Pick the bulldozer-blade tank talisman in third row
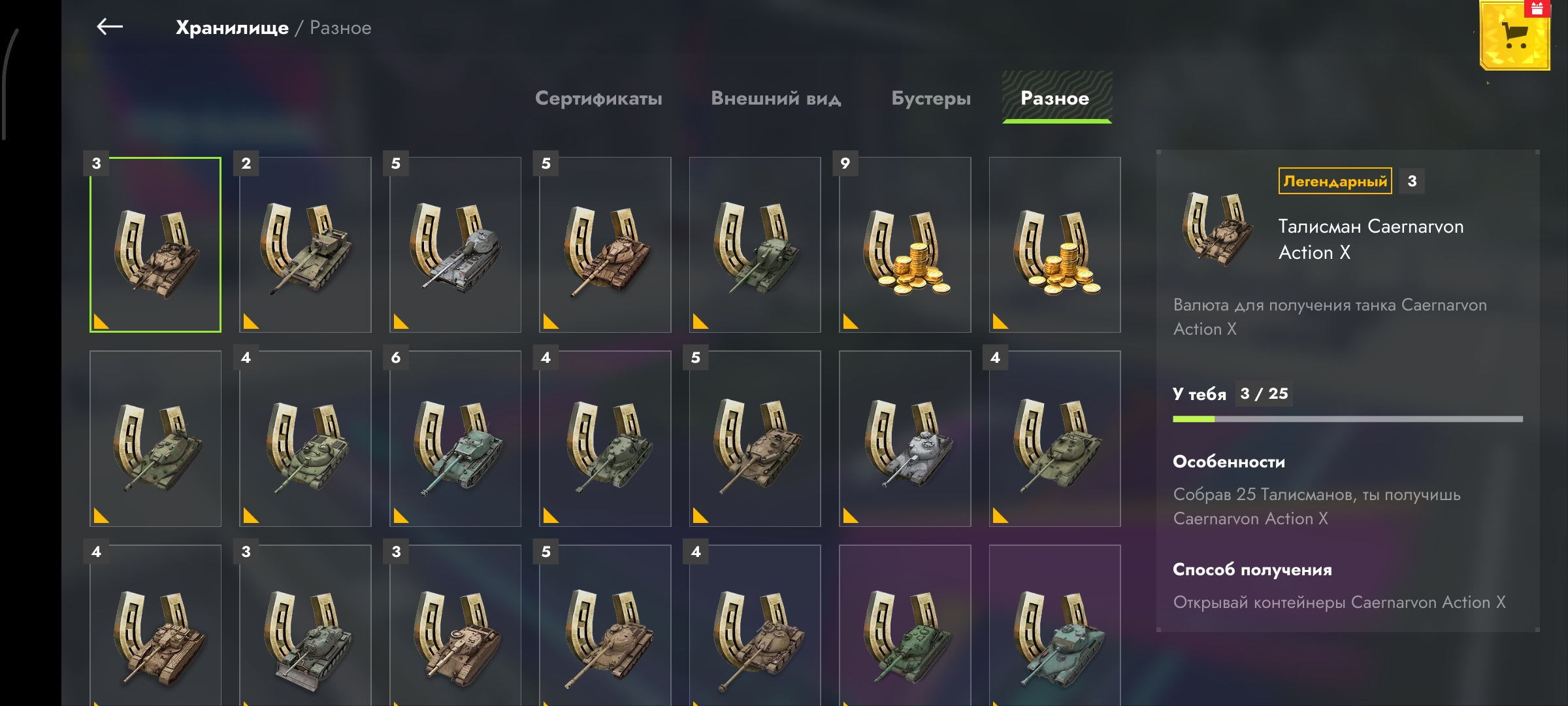The width and height of the screenshot is (1568, 706). point(305,626)
